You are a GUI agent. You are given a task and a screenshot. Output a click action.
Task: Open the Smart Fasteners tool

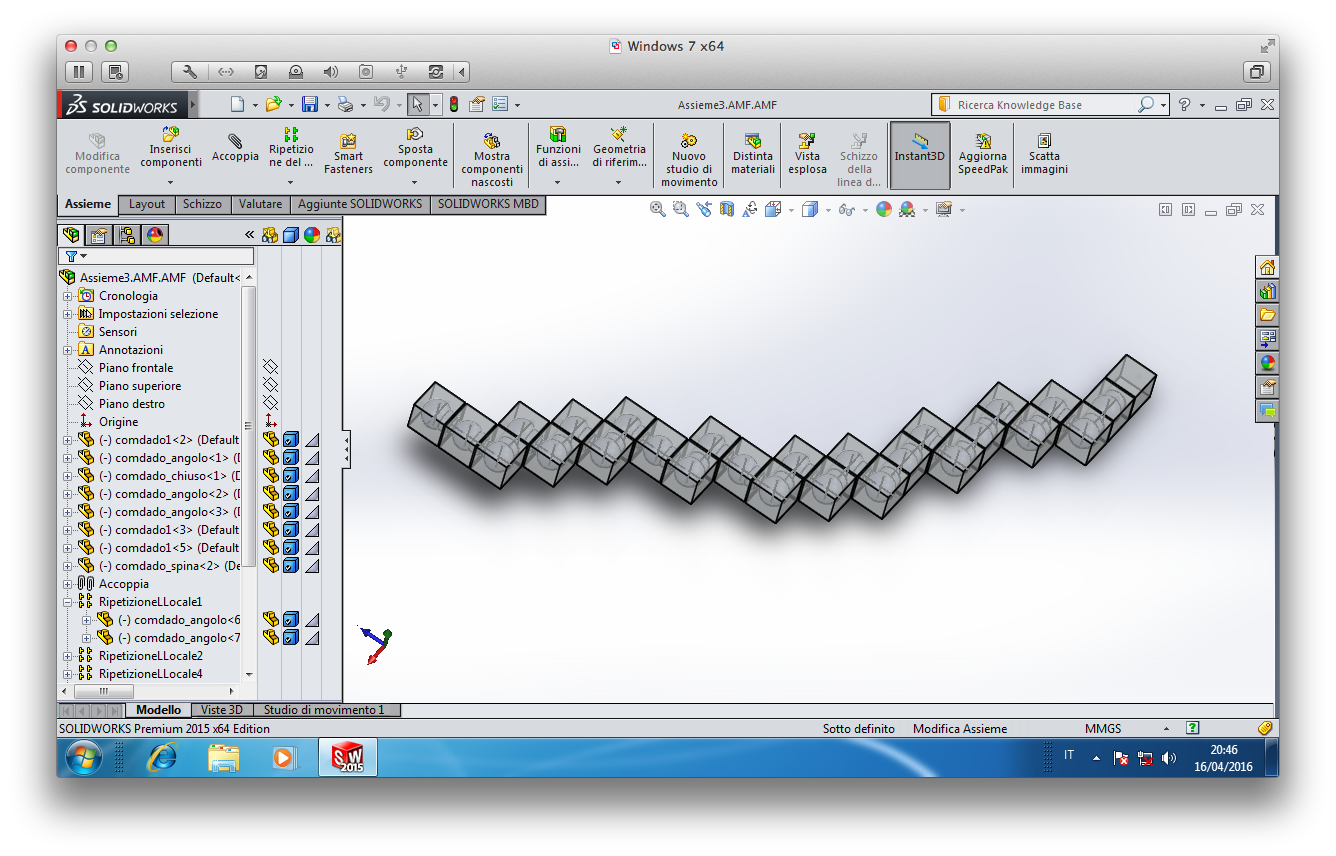(x=348, y=153)
